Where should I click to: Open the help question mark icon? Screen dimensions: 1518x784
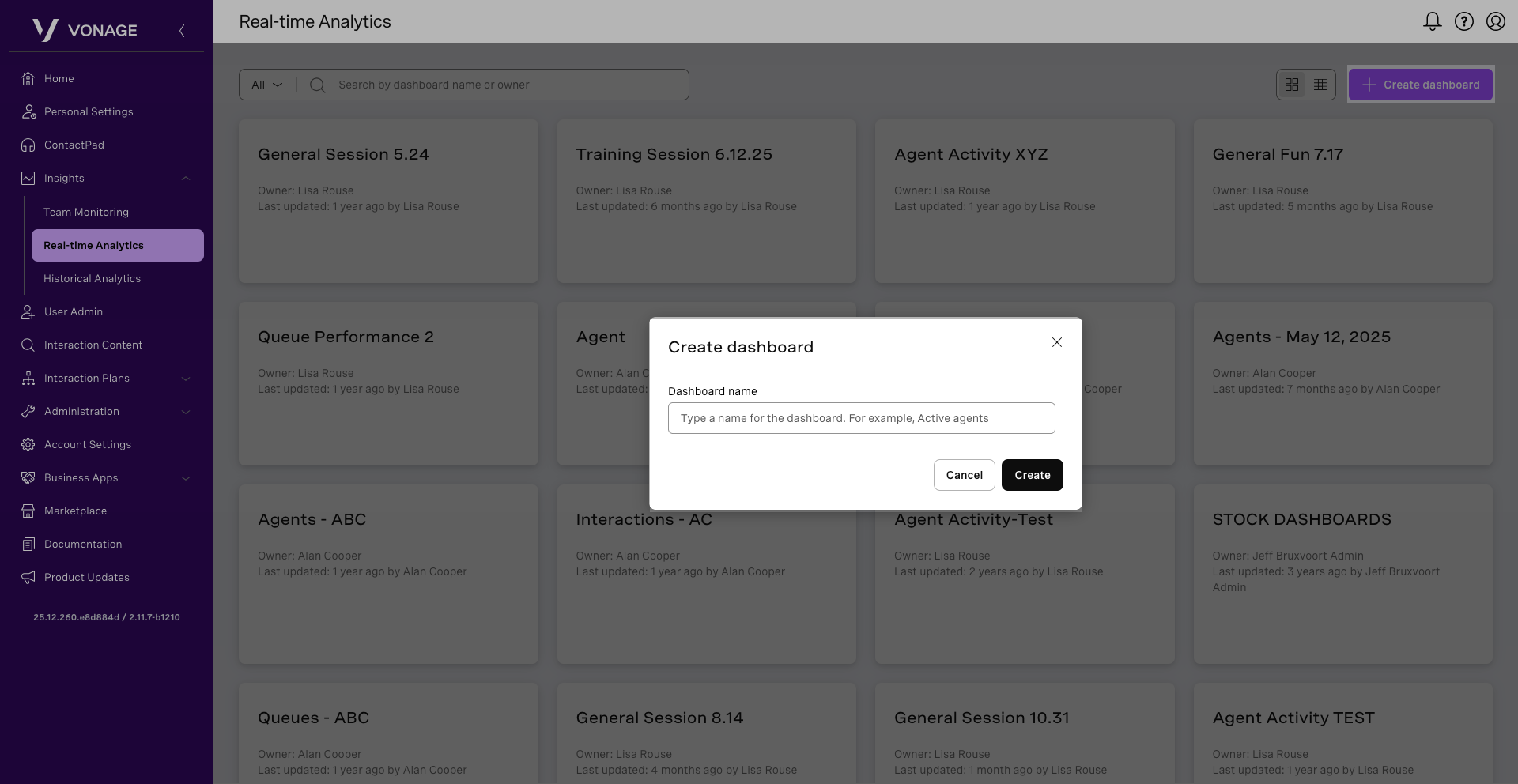[1463, 21]
